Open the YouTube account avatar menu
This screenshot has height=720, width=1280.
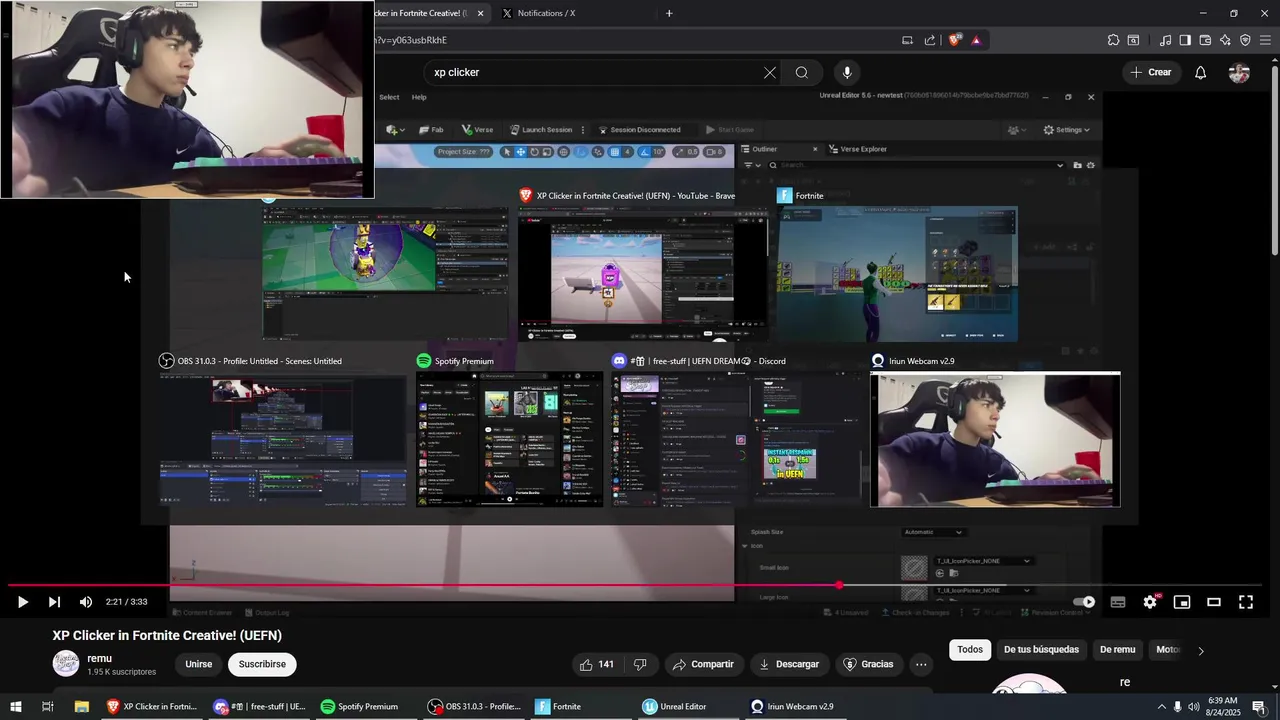tap(1239, 73)
